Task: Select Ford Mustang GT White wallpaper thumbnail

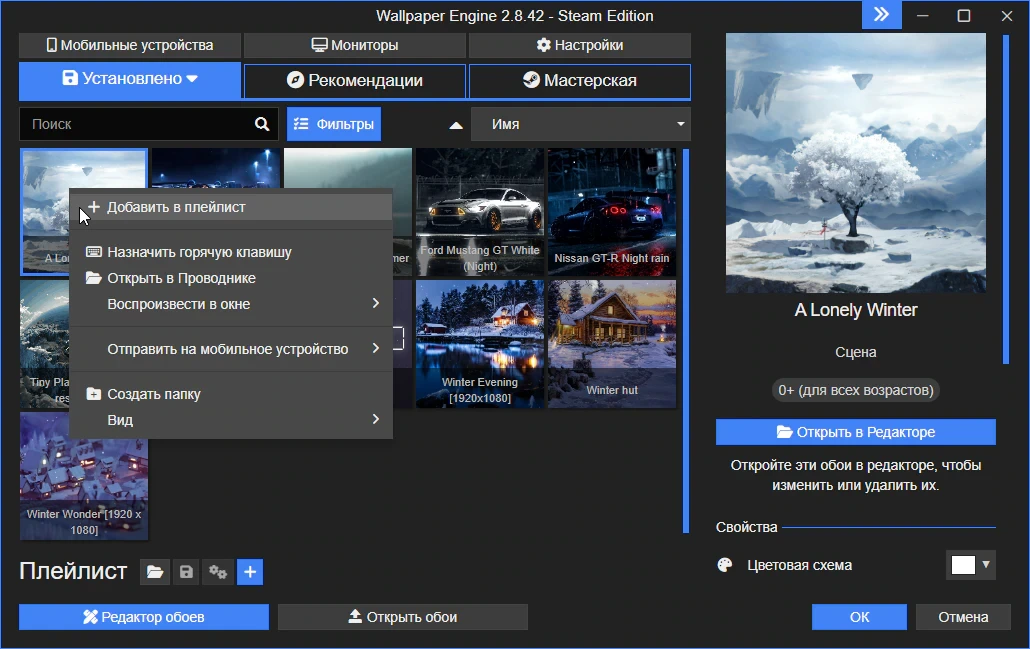Action: pos(480,212)
